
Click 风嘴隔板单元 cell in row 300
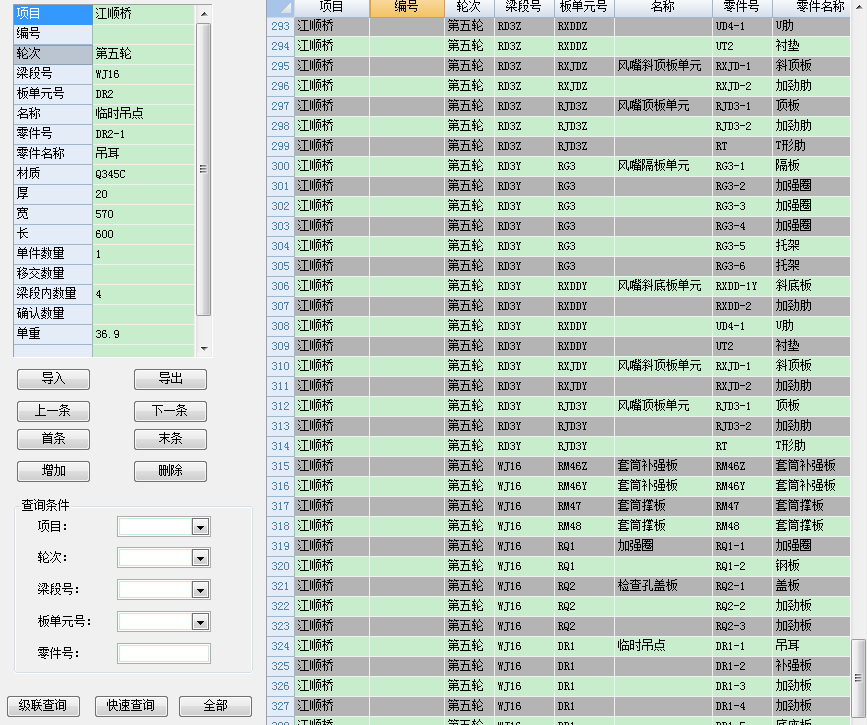coord(663,166)
